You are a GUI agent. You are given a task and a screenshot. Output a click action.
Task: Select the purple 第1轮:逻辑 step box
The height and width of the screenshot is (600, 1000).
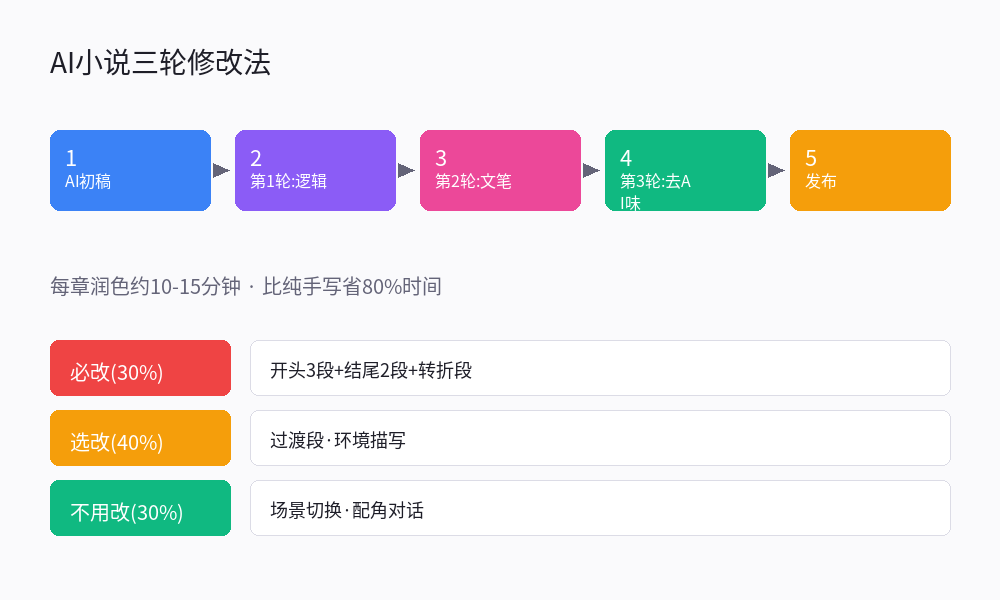315,170
